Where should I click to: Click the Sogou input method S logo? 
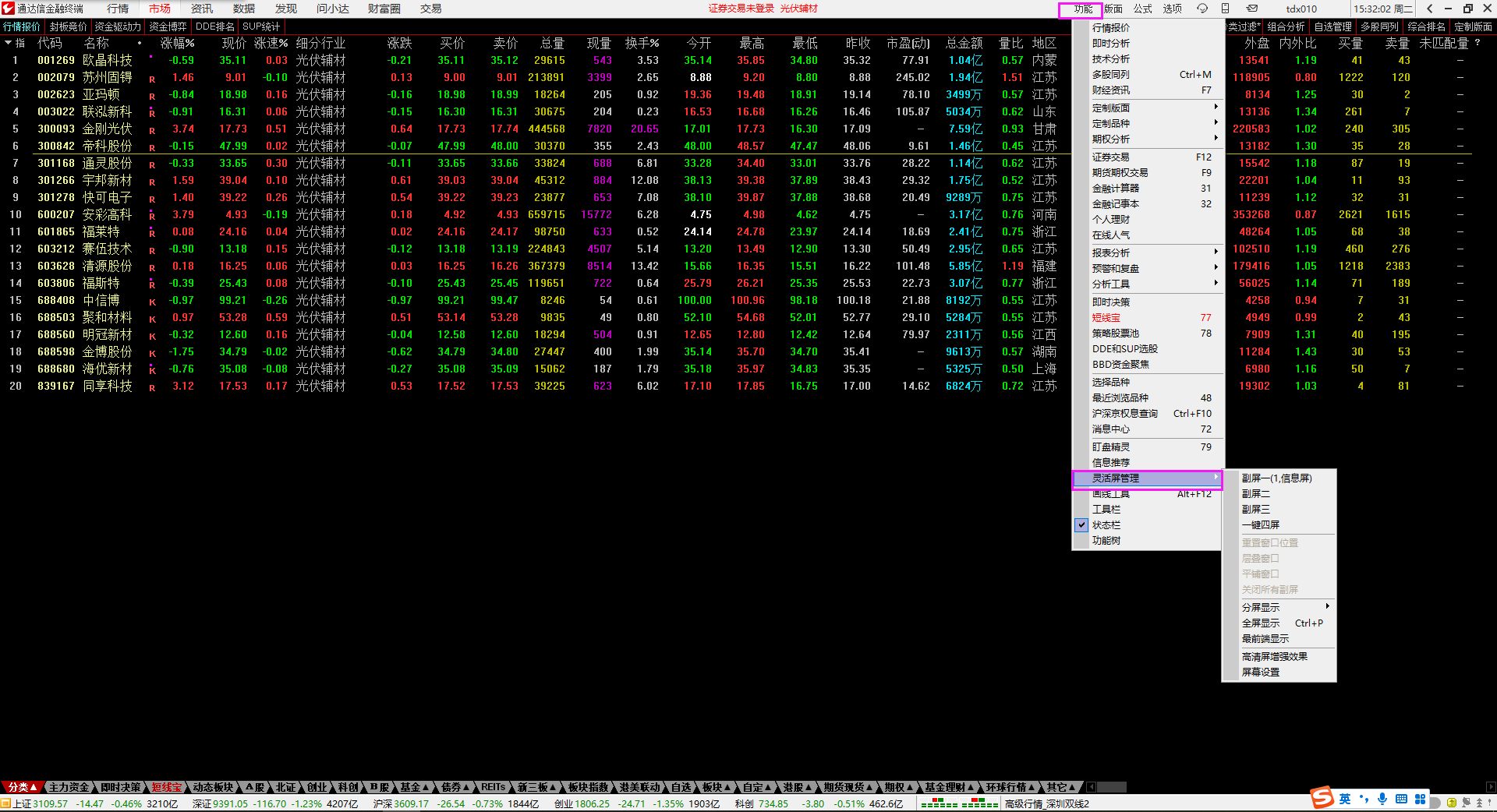click(1322, 798)
